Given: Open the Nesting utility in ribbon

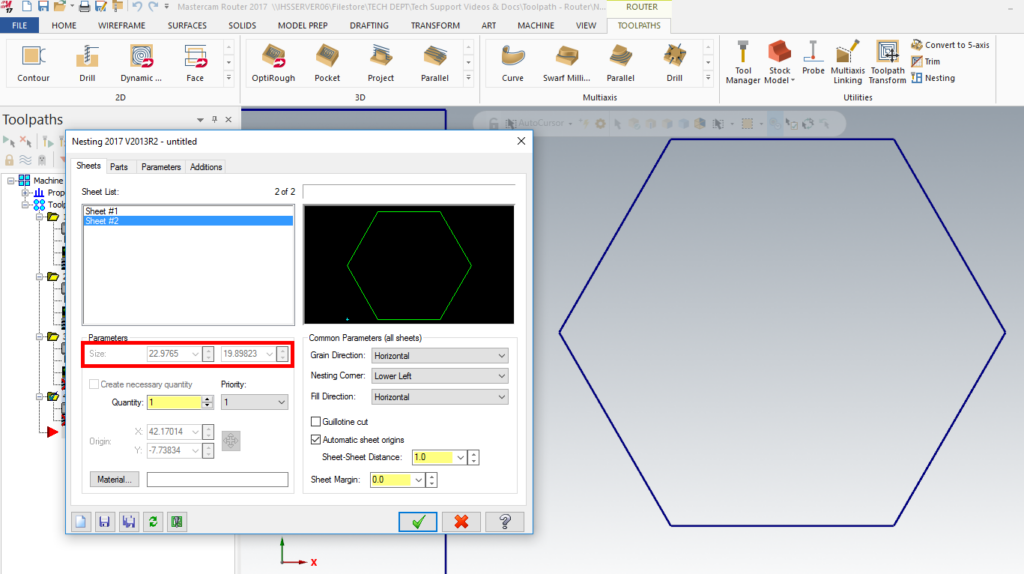Looking at the screenshot, I should (x=933, y=78).
